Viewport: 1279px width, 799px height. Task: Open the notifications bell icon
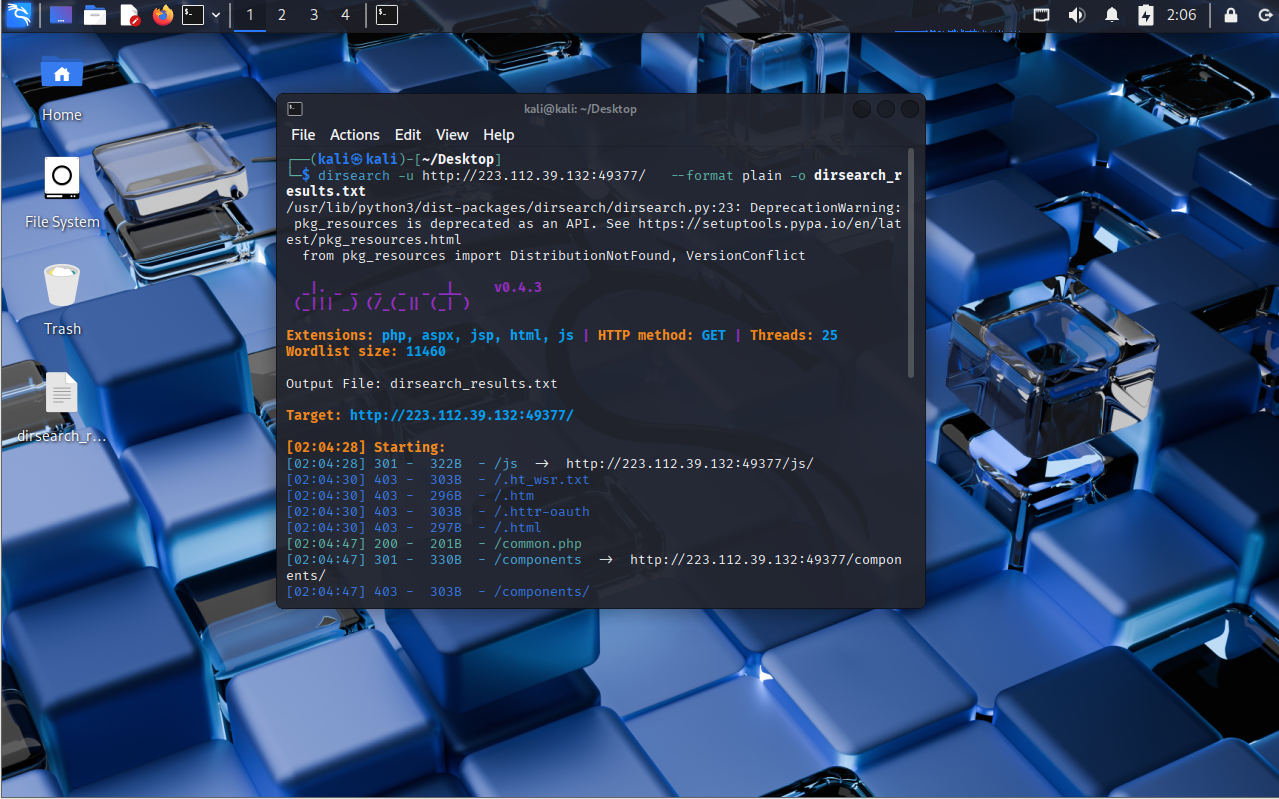pyautogui.click(x=1112, y=15)
